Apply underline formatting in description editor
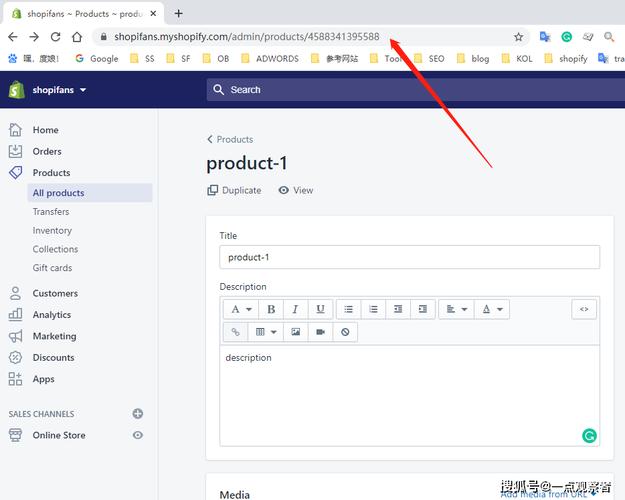625x500 pixels. coord(320,309)
